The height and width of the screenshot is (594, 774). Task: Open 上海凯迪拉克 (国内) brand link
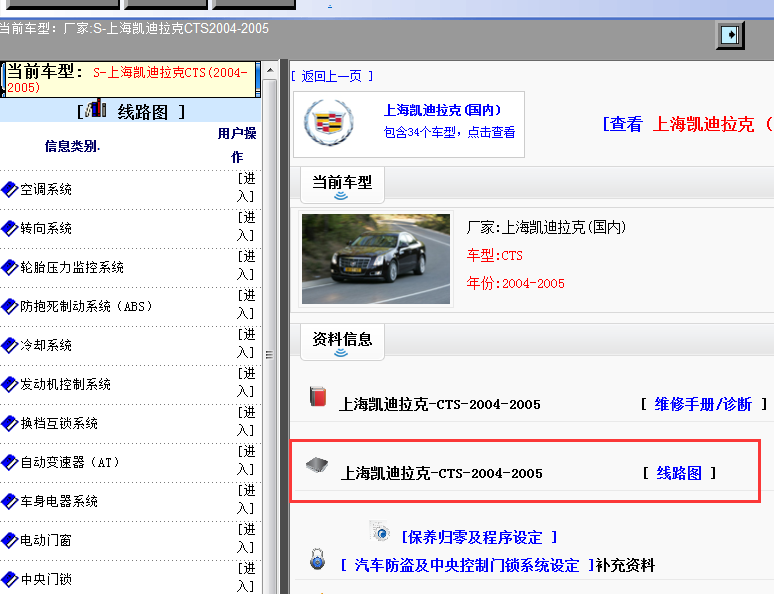point(442,110)
